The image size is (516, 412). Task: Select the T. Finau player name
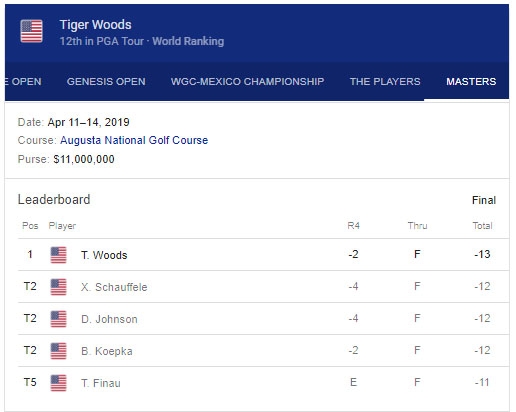101,383
